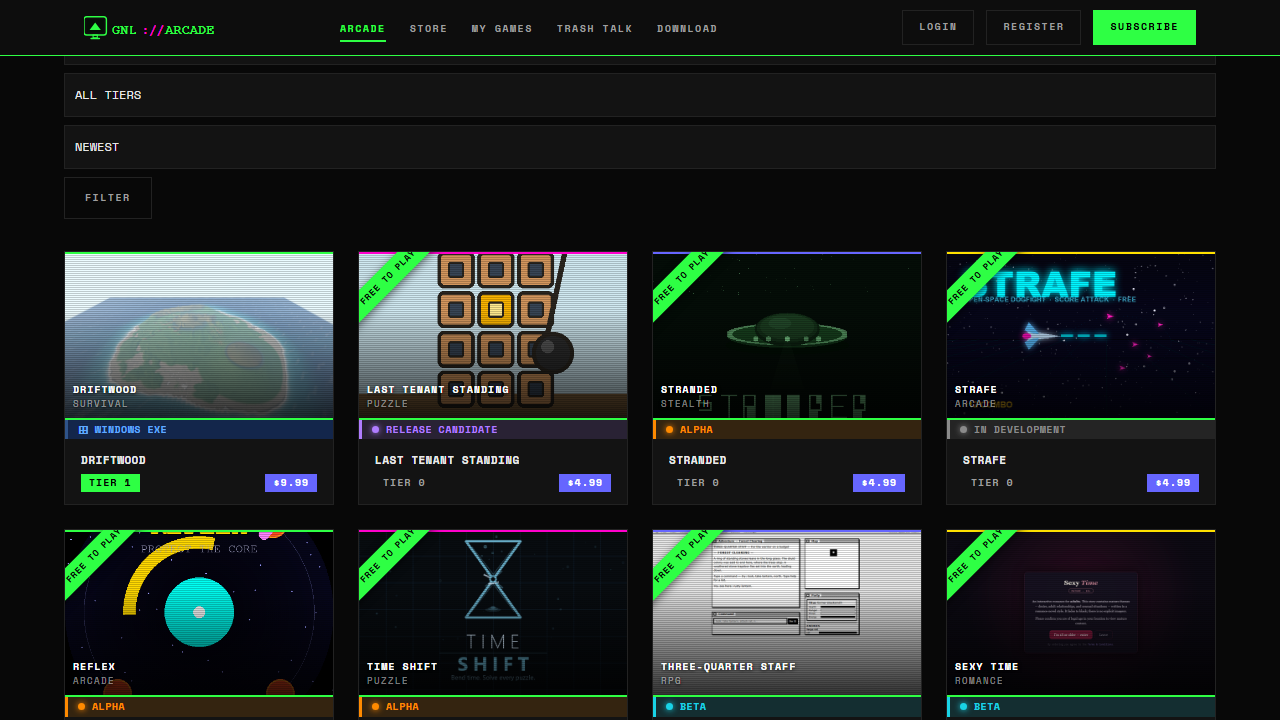
Task: Click the Beta status dot on Sexy Time
Action: tap(964, 707)
